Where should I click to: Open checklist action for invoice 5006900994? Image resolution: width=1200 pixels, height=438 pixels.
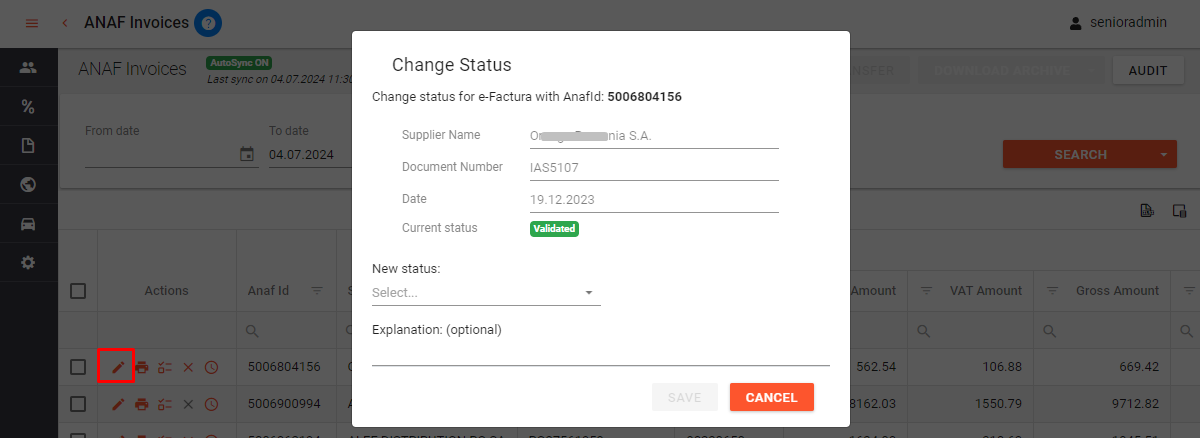[165, 404]
